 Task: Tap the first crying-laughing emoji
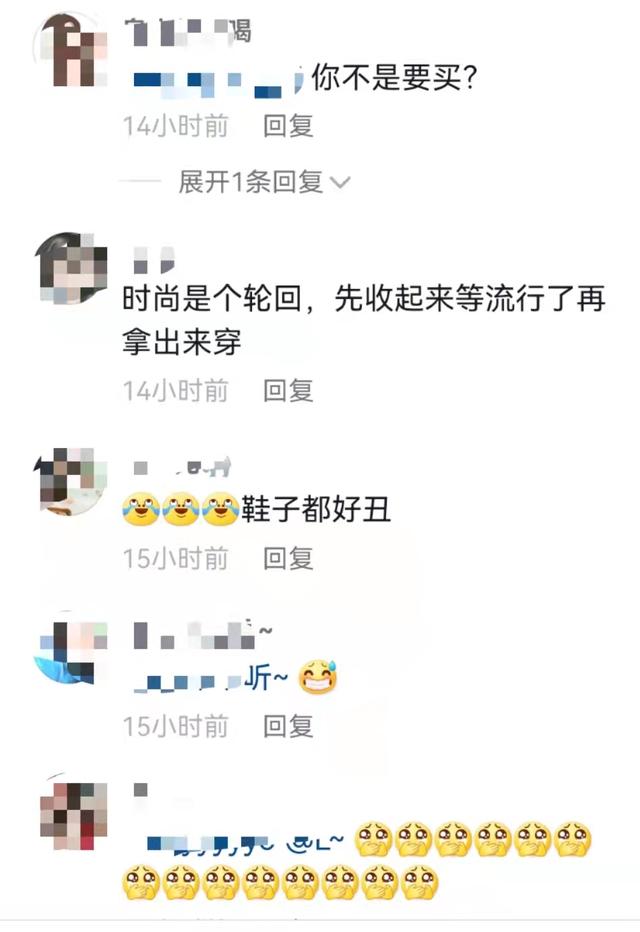click(x=141, y=509)
